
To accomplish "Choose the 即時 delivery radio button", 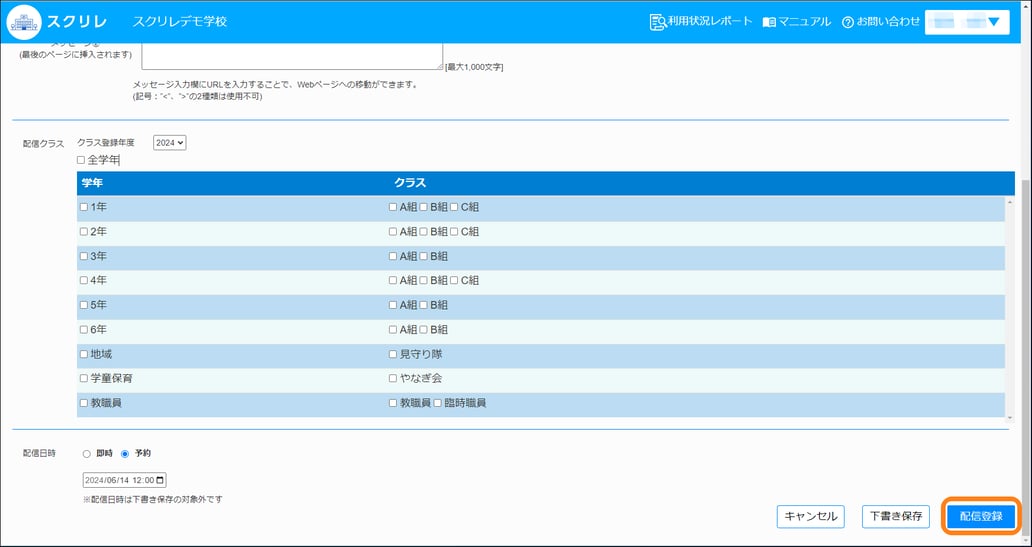I will 87,454.
